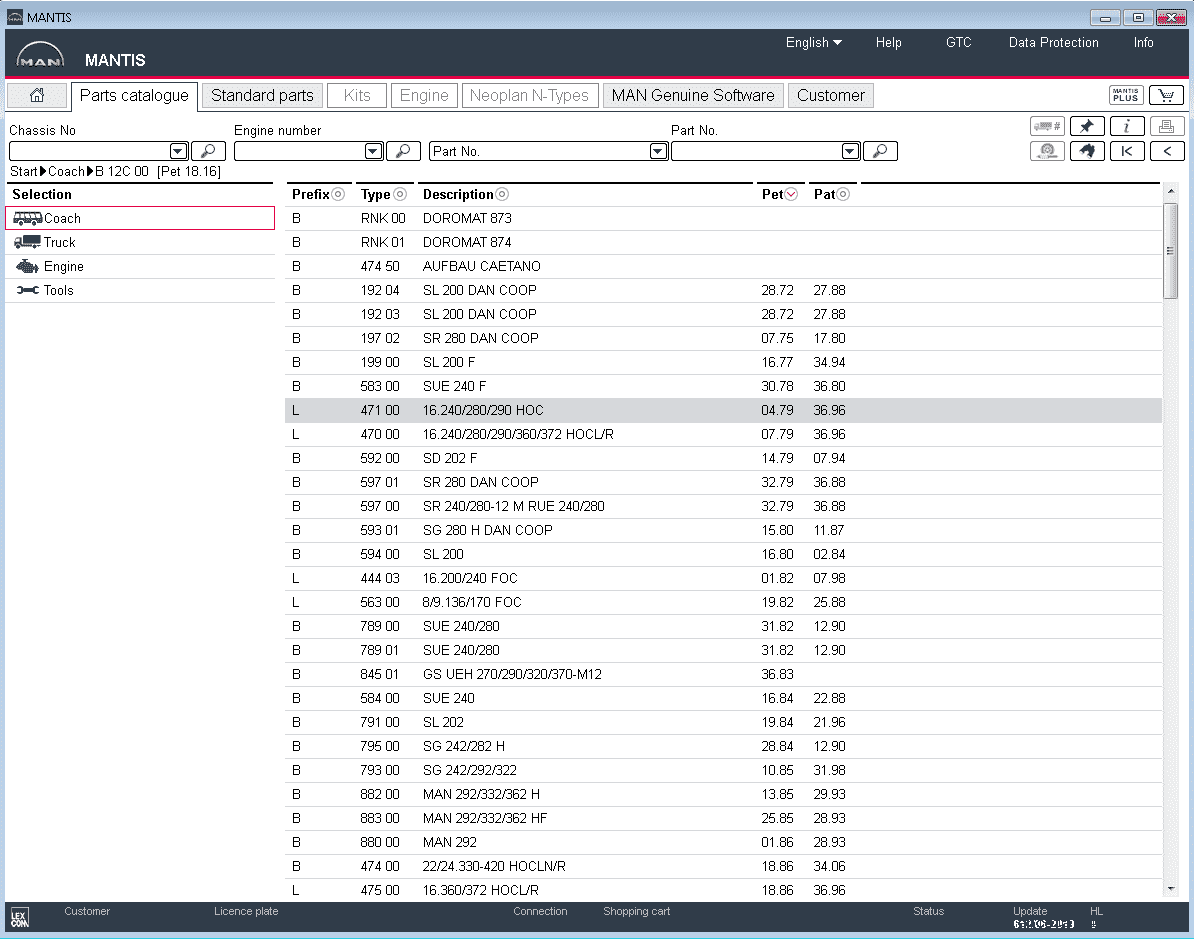The width and height of the screenshot is (1194, 939).
Task: Search part number with magnifier button
Action: coord(880,151)
